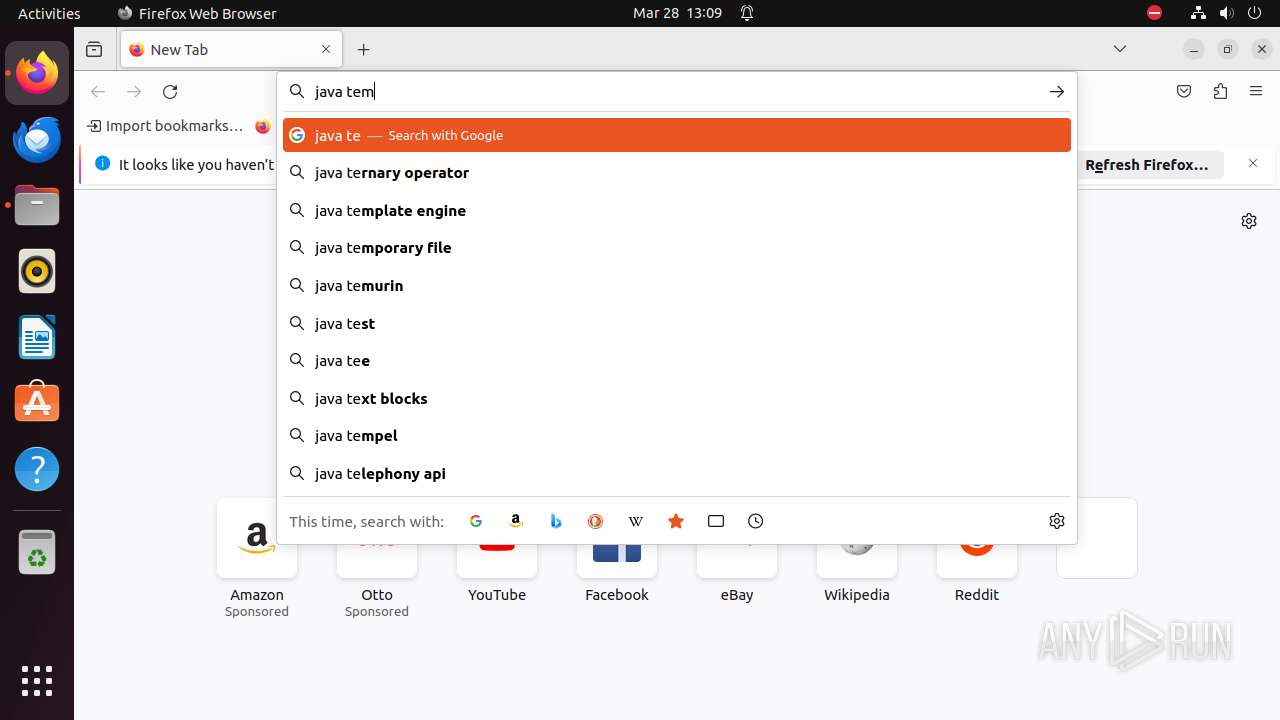
Task: Choose suggestion java text blocks
Action: coord(677,399)
